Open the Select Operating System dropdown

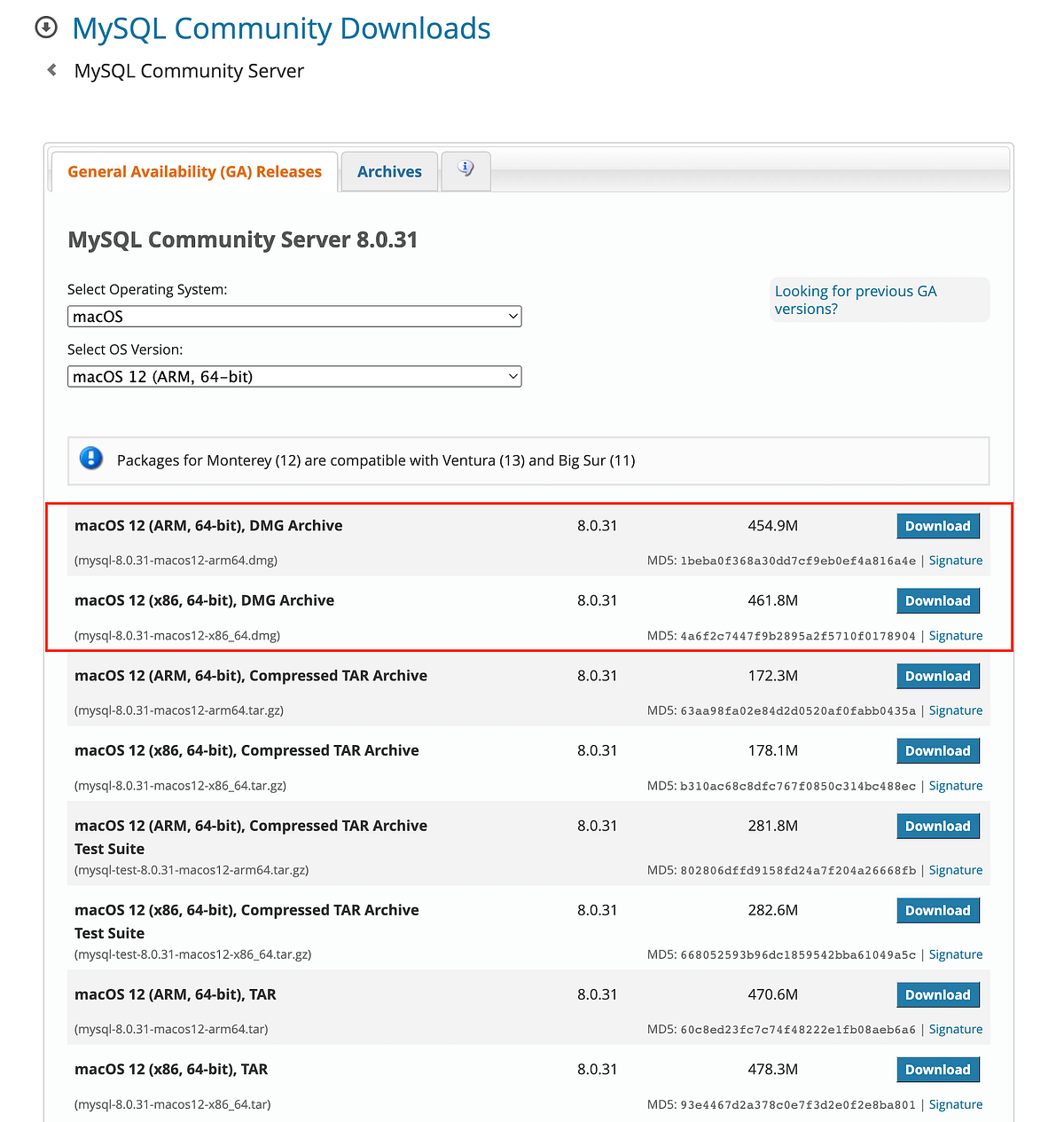click(294, 316)
